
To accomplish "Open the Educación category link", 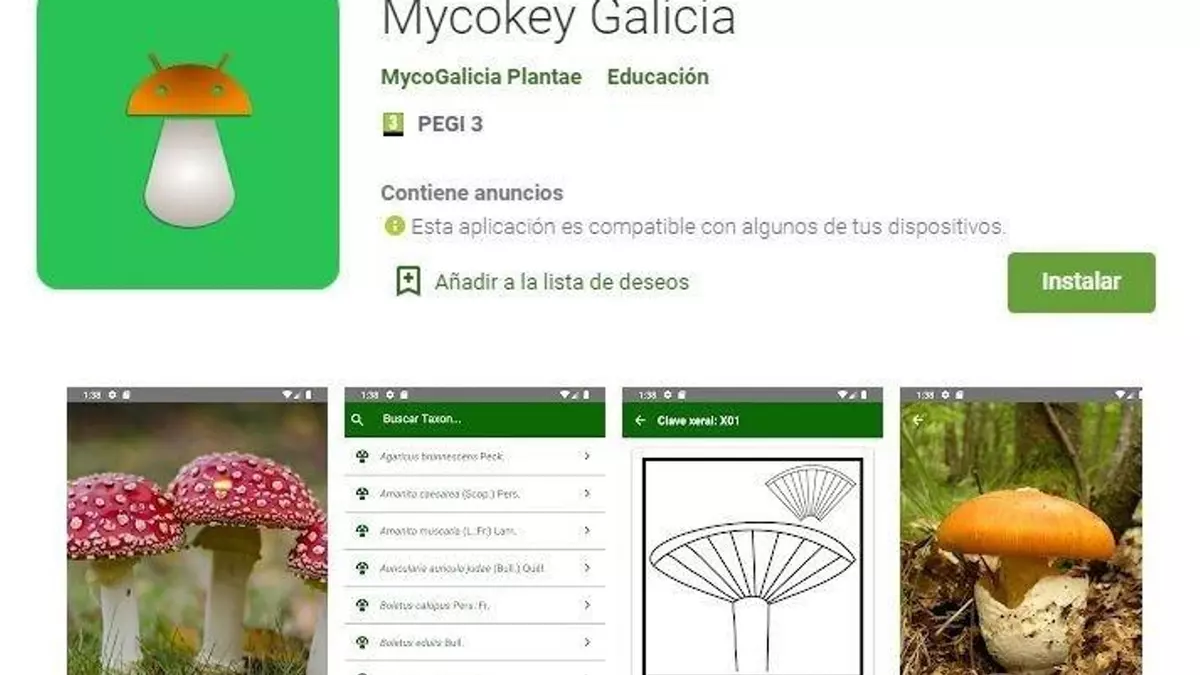I will 658,77.
